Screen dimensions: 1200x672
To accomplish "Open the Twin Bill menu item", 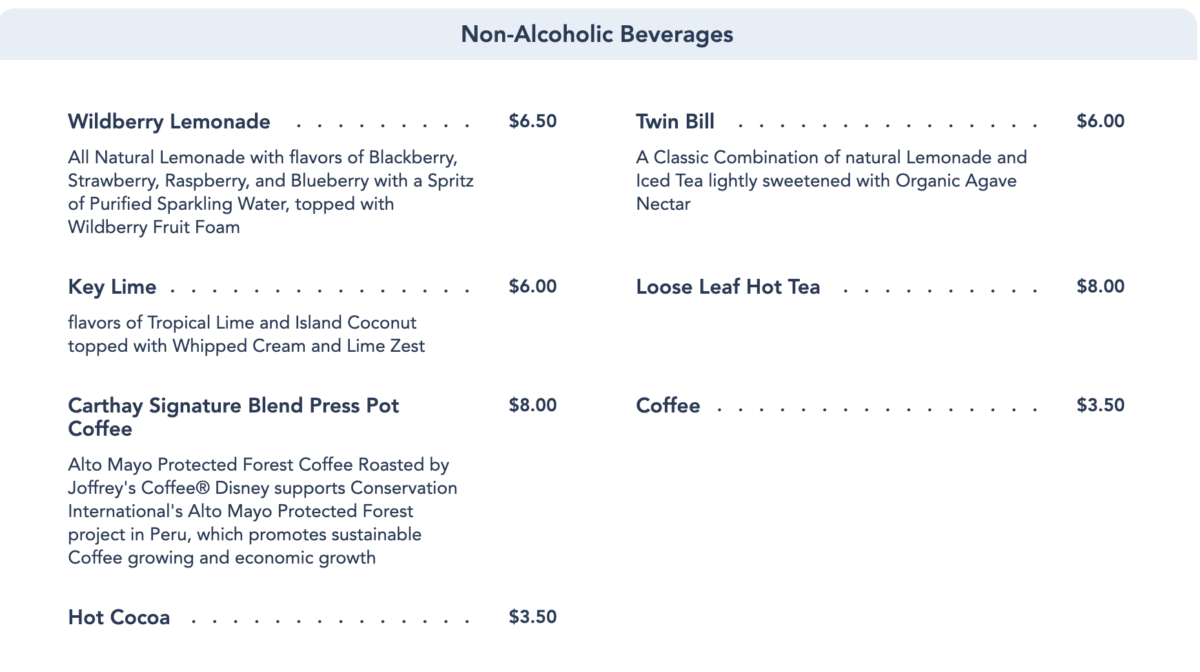I will [675, 122].
